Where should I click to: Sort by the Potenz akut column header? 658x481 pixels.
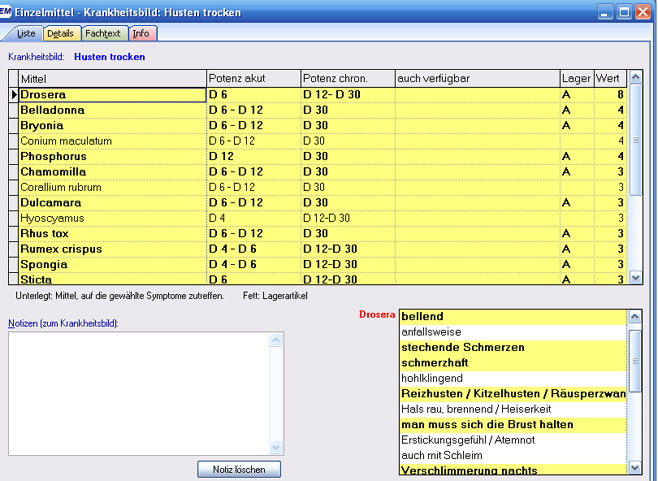tap(253, 78)
